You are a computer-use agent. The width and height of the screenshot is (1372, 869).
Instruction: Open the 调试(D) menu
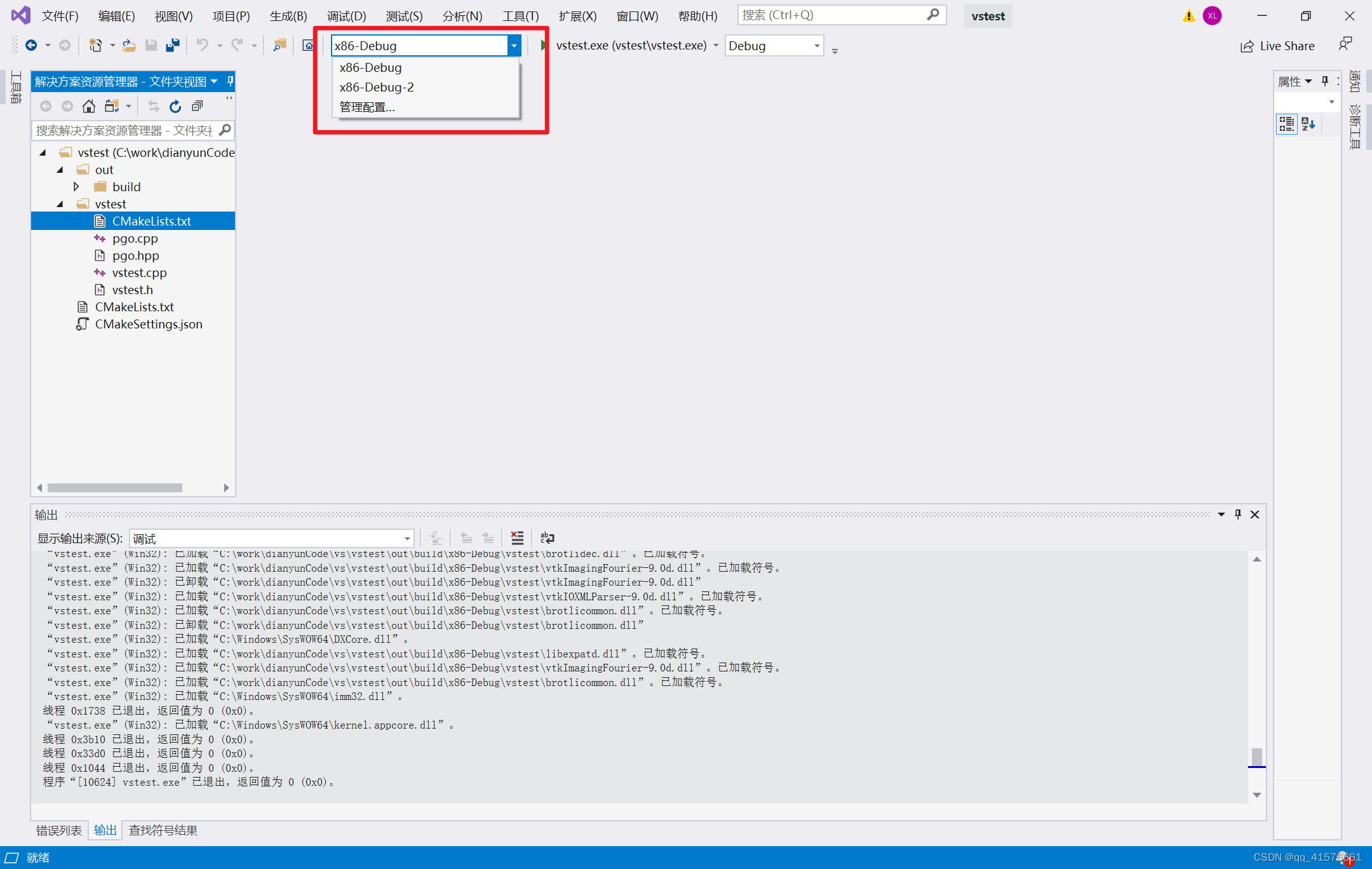346,16
